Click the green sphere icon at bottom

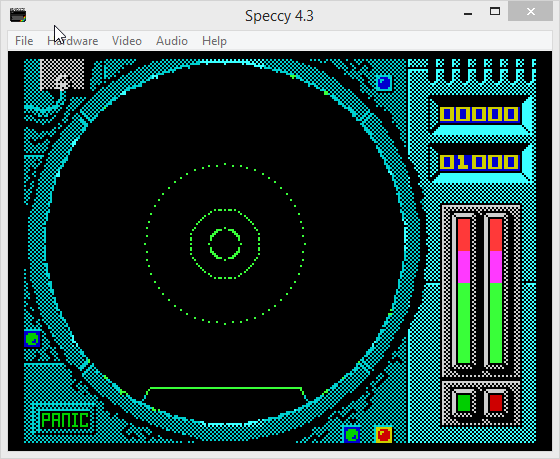[352, 435]
